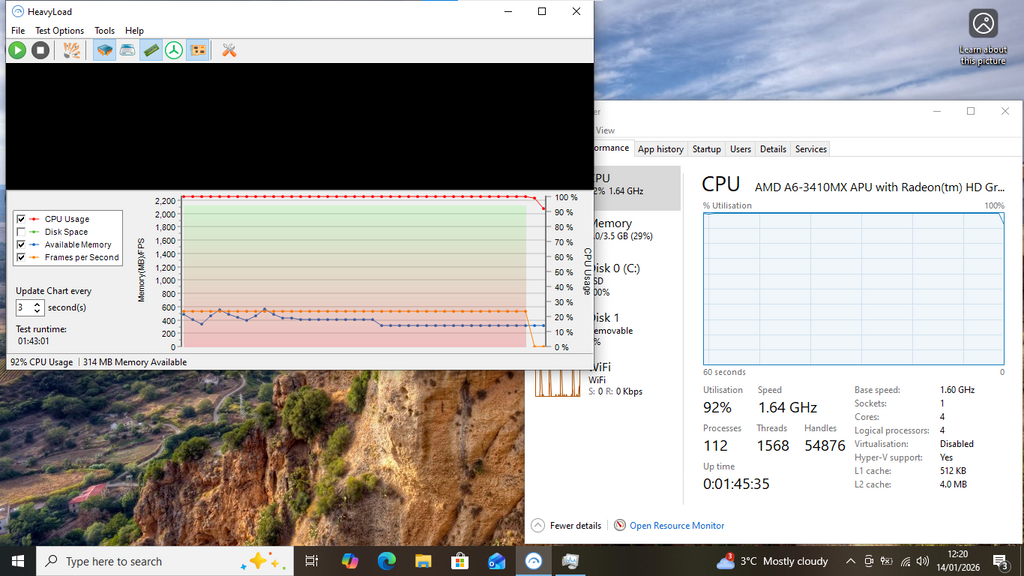The width and height of the screenshot is (1024, 576).
Task: Uncheck the Frames per Second checkbox
Action: click(21, 257)
